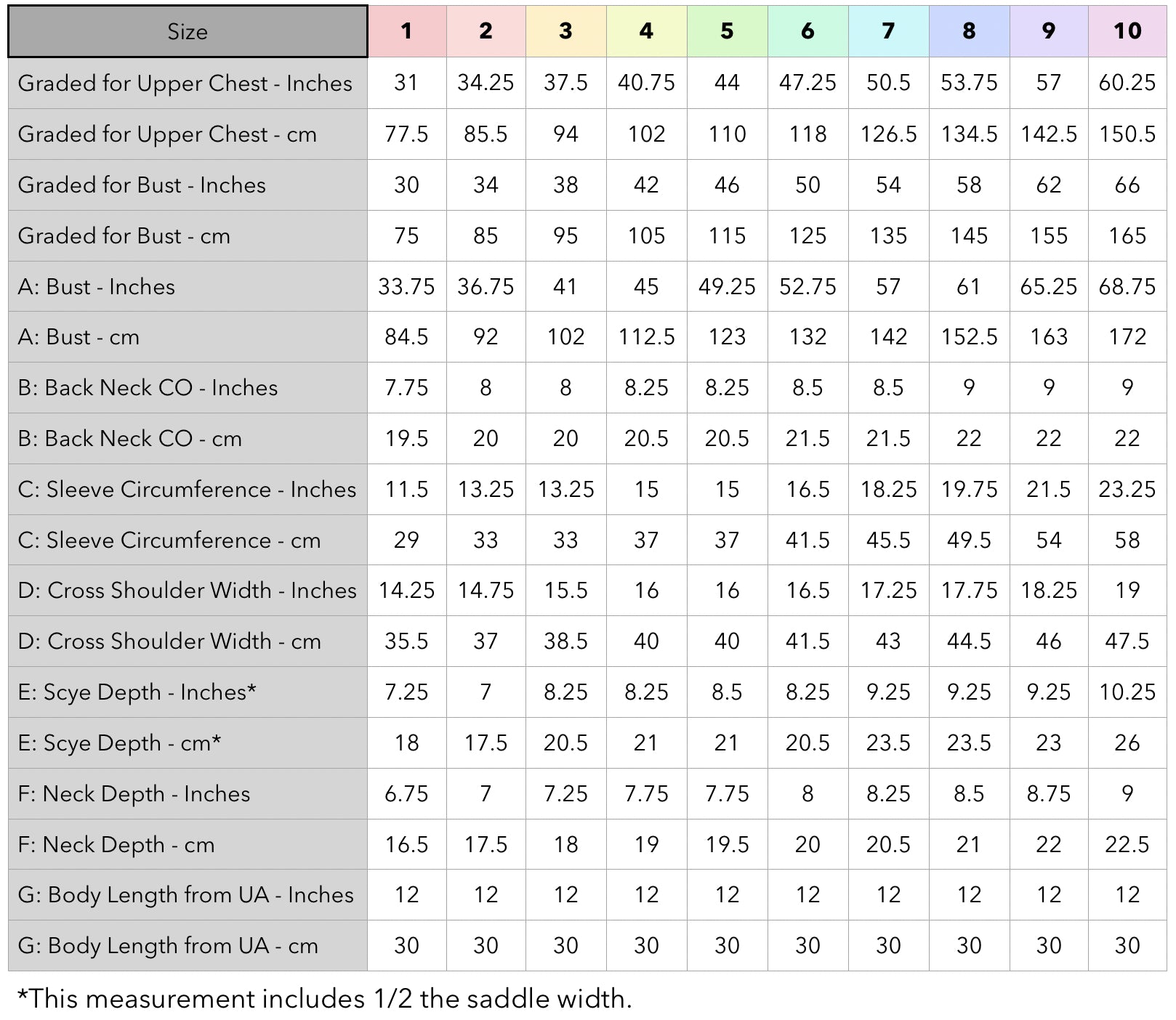
Task: Select the F: Neck Depth - cm row label
Action: click(x=116, y=845)
